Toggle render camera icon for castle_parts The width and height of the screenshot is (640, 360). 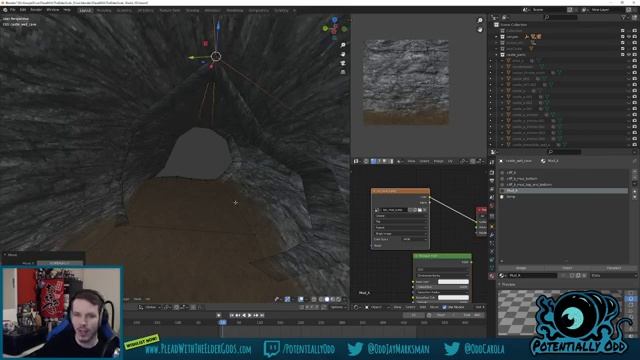click(x=634, y=54)
